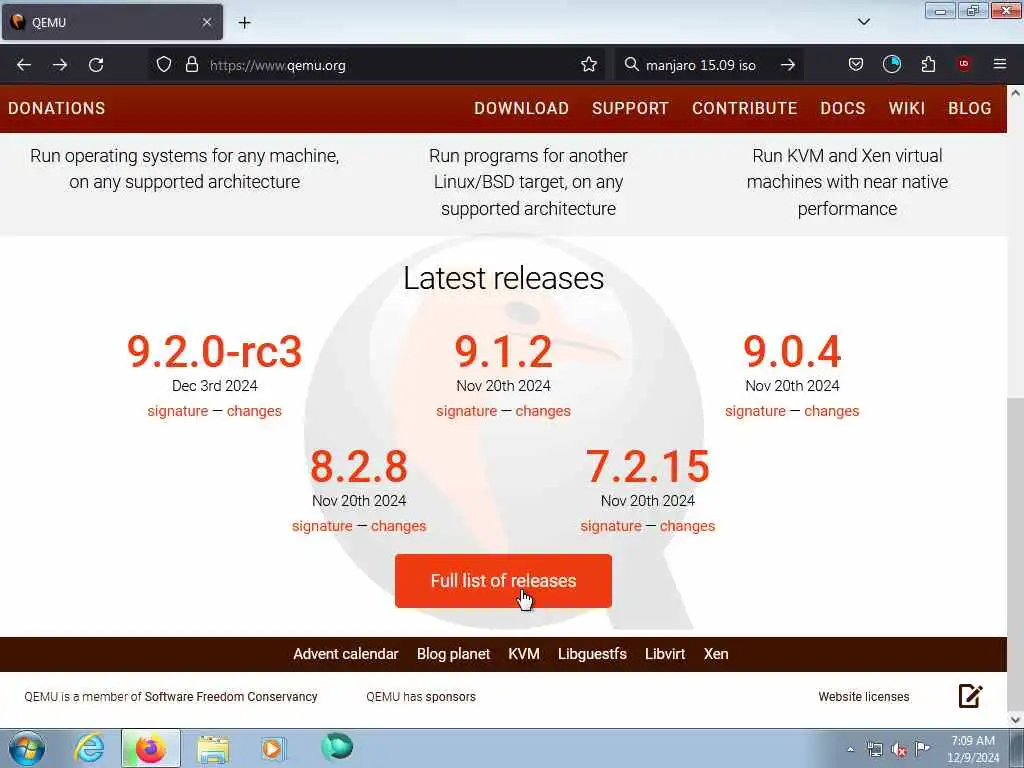Go back using the browser back arrow

[24, 65]
